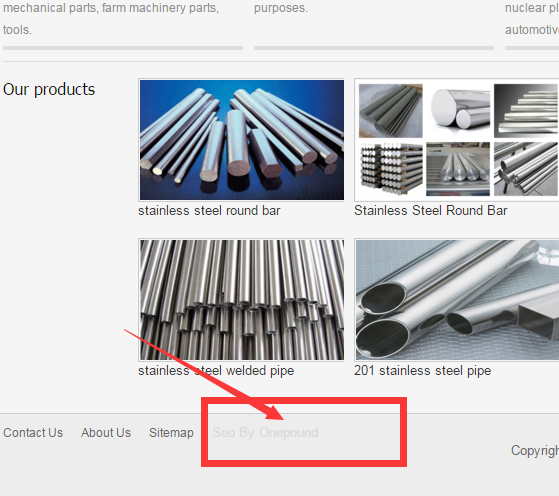Go to the About Us page

coord(106,433)
